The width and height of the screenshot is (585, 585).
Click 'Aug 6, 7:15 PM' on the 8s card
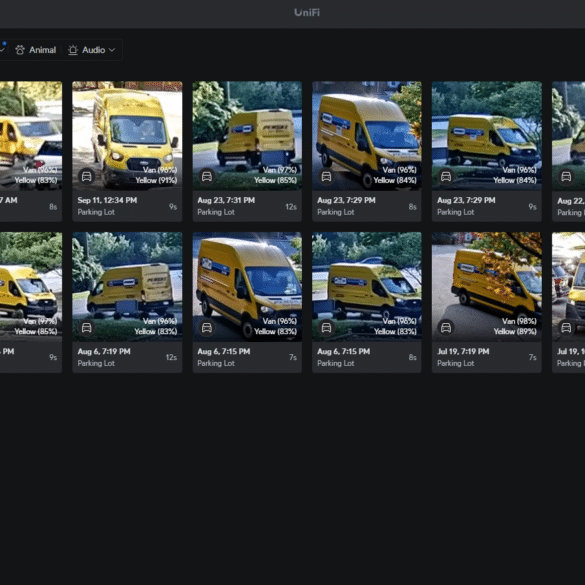[x=344, y=351]
